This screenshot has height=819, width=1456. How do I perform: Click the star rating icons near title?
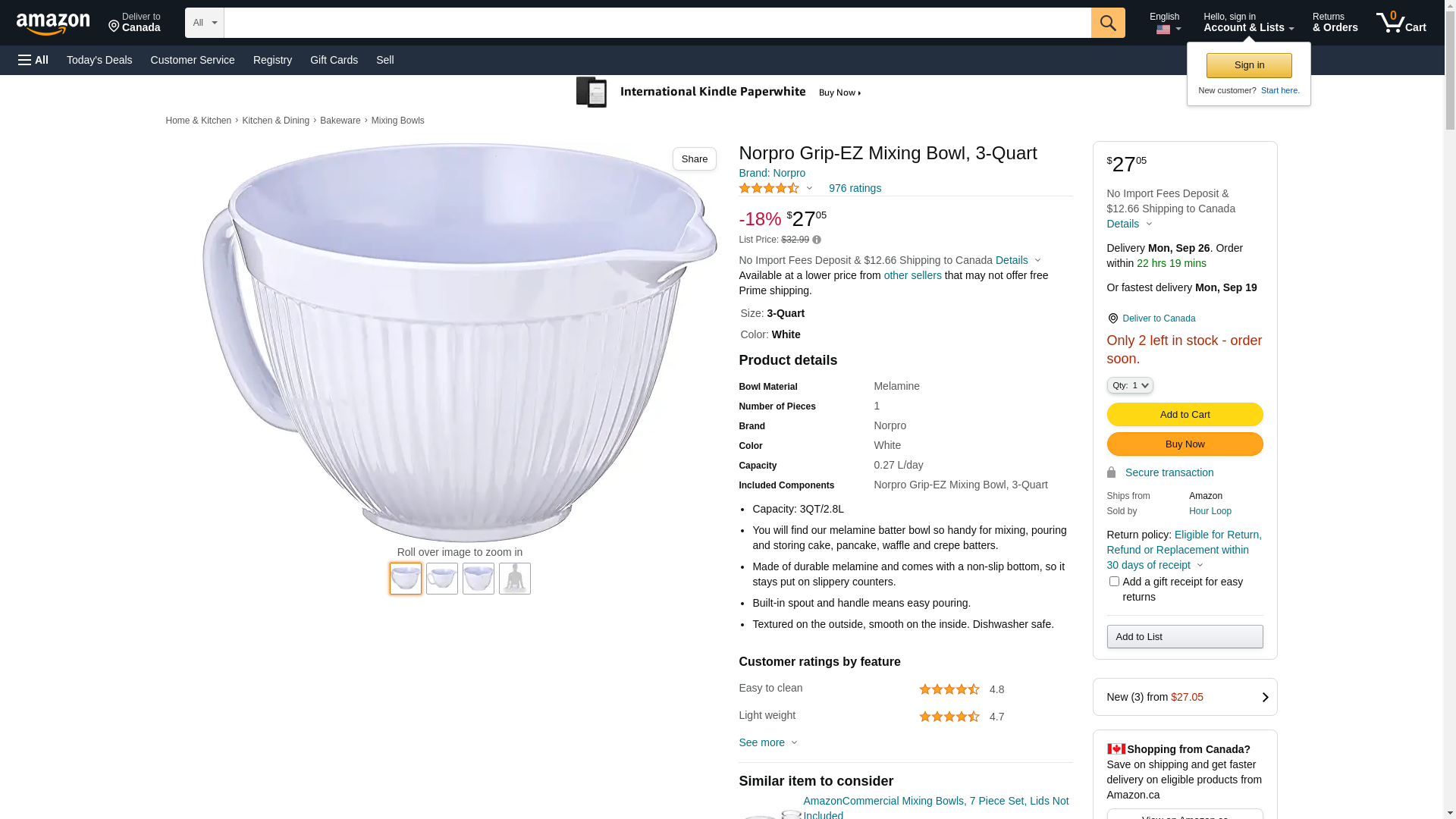[769, 188]
